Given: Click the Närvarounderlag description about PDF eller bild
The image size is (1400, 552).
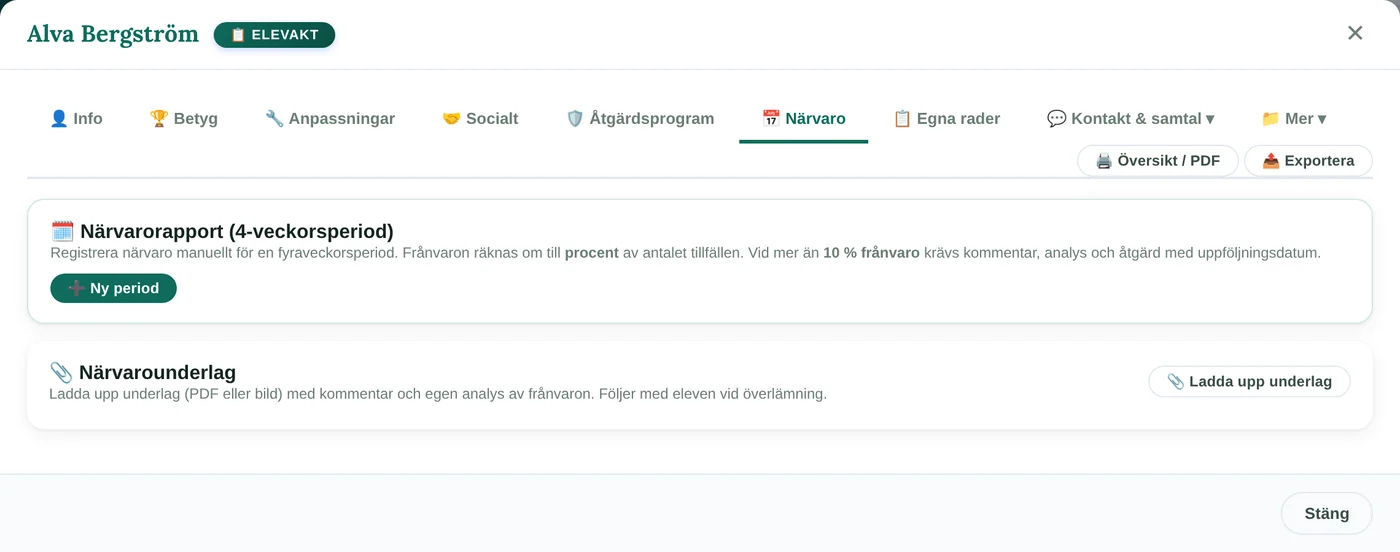Looking at the screenshot, I should point(438,394).
